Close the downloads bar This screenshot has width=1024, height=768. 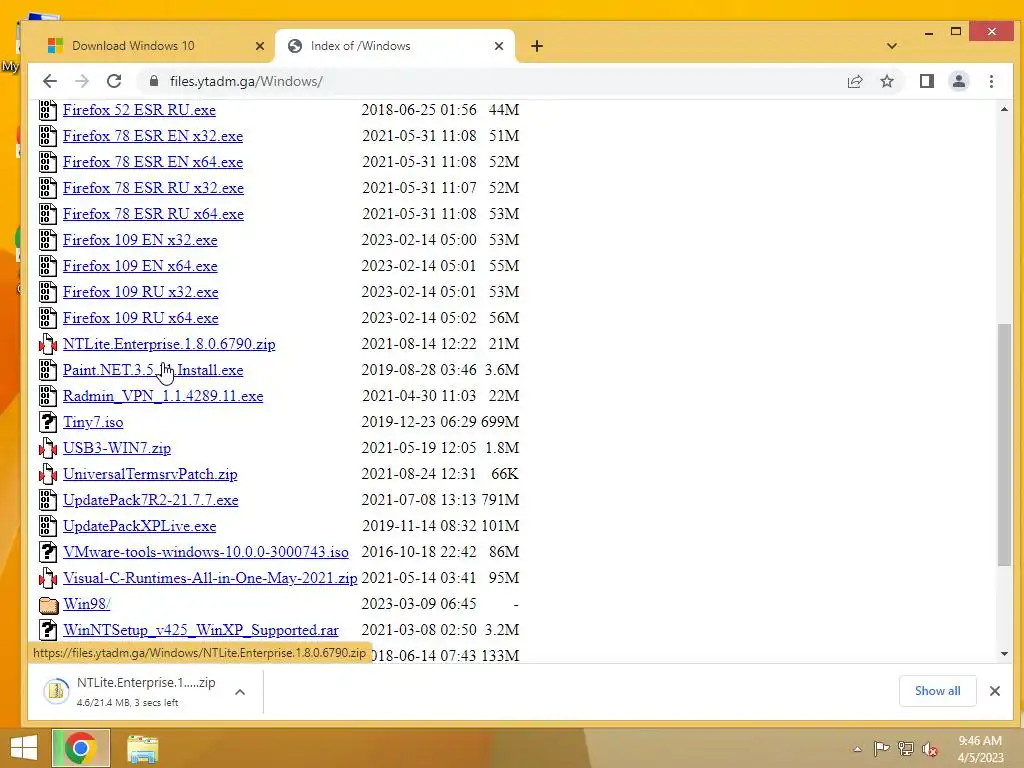click(995, 691)
